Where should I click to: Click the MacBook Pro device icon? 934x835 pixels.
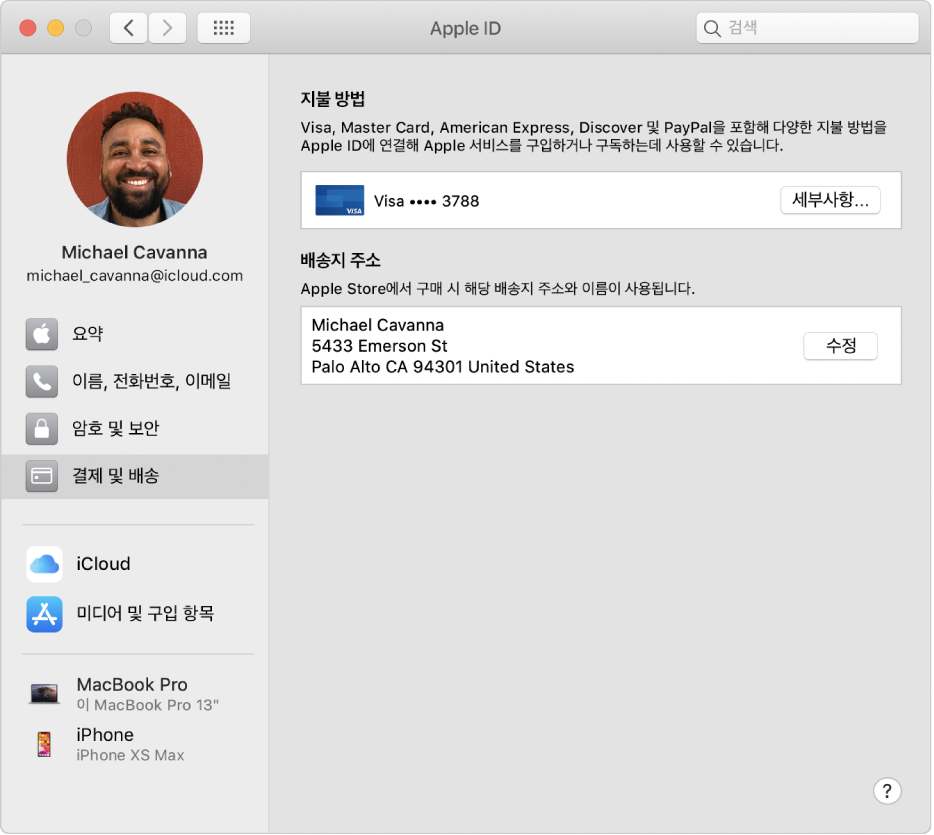click(x=44, y=694)
